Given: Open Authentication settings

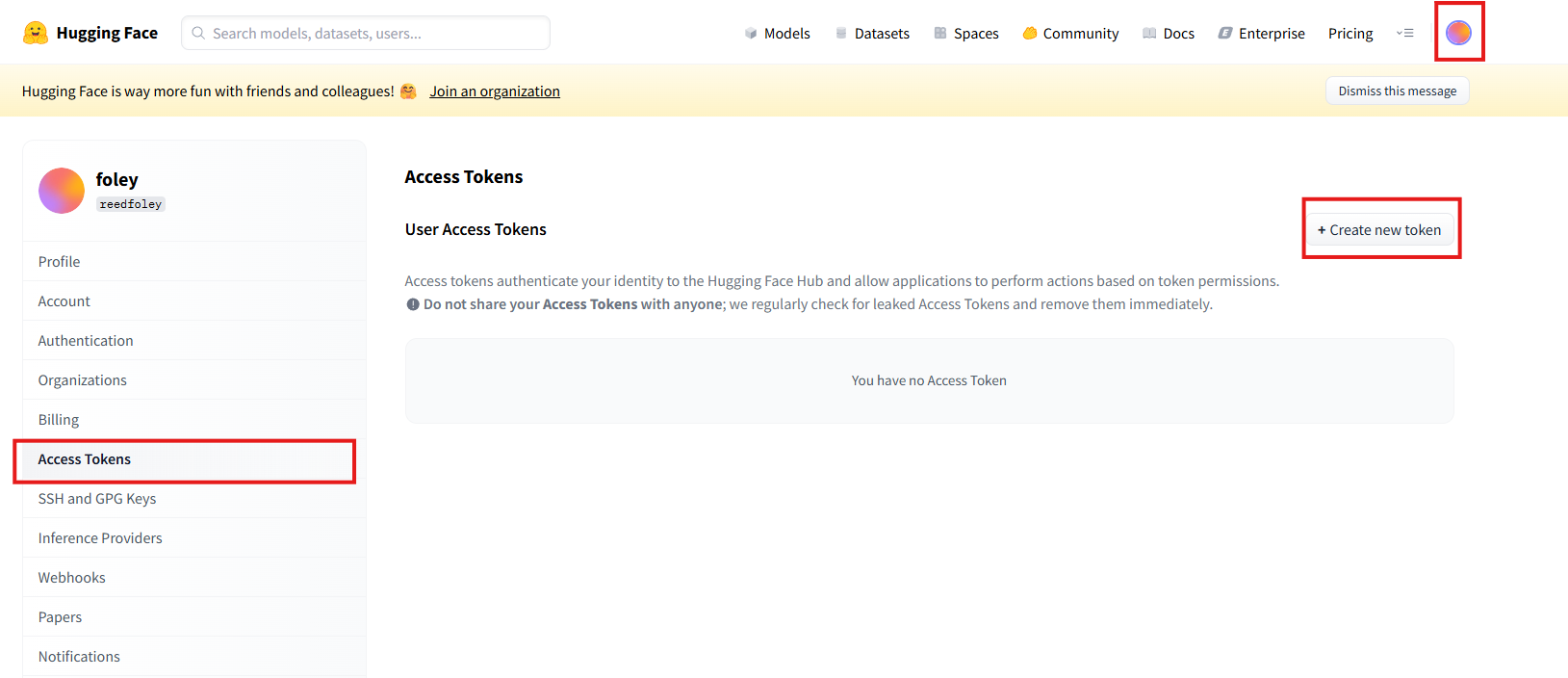Looking at the screenshot, I should (x=193, y=341).
